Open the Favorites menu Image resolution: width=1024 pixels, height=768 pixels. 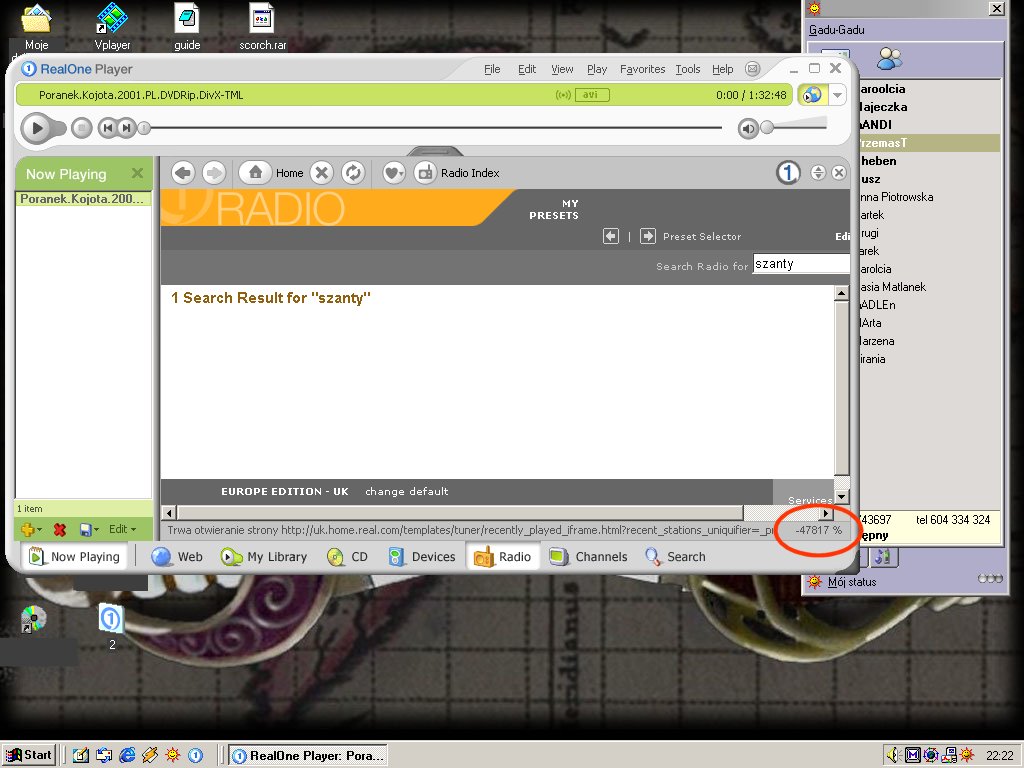click(643, 69)
